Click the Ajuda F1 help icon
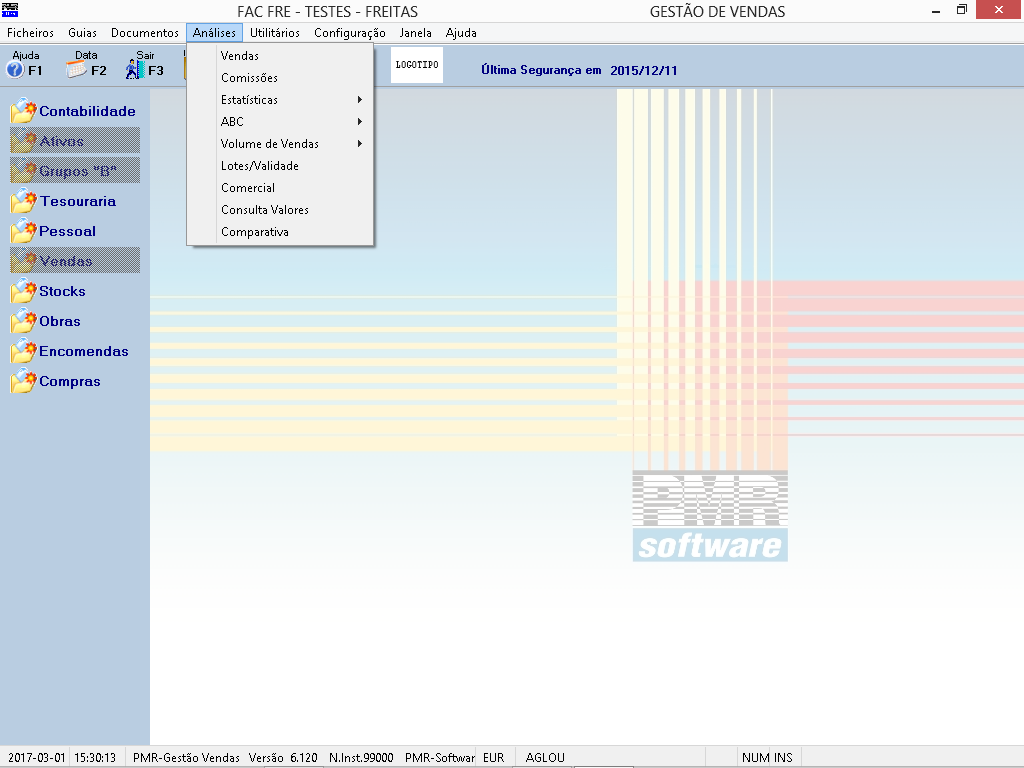The height and width of the screenshot is (768, 1024). click(15, 69)
